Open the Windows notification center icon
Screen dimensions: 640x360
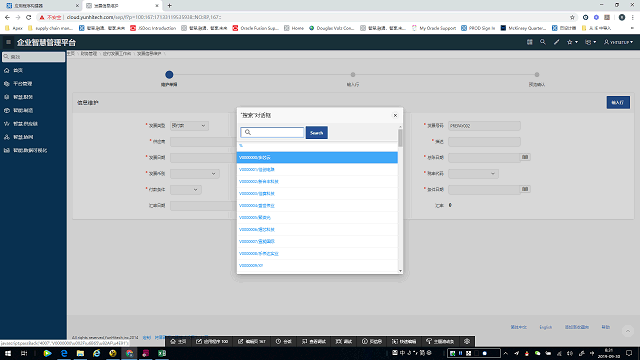pyautogui.click(x=629, y=353)
